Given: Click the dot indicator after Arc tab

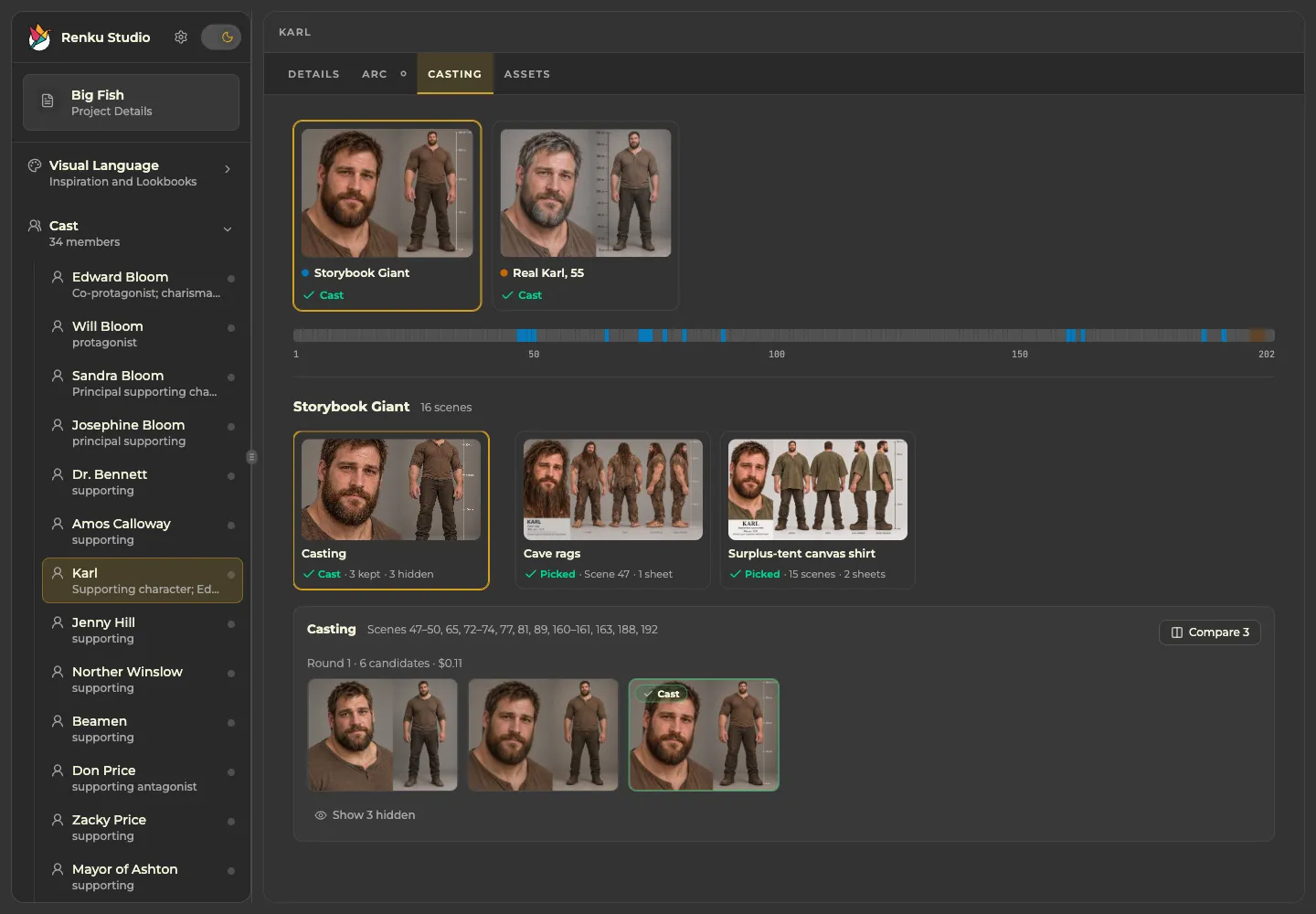Looking at the screenshot, I should coord(403,74).
